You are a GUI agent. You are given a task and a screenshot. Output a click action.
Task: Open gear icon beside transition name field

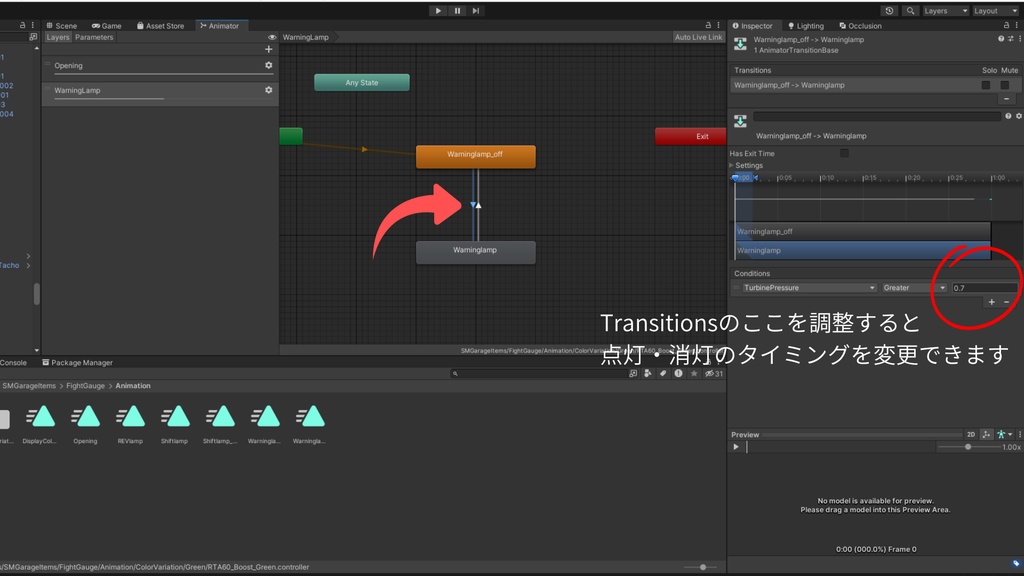point(1019,116)
